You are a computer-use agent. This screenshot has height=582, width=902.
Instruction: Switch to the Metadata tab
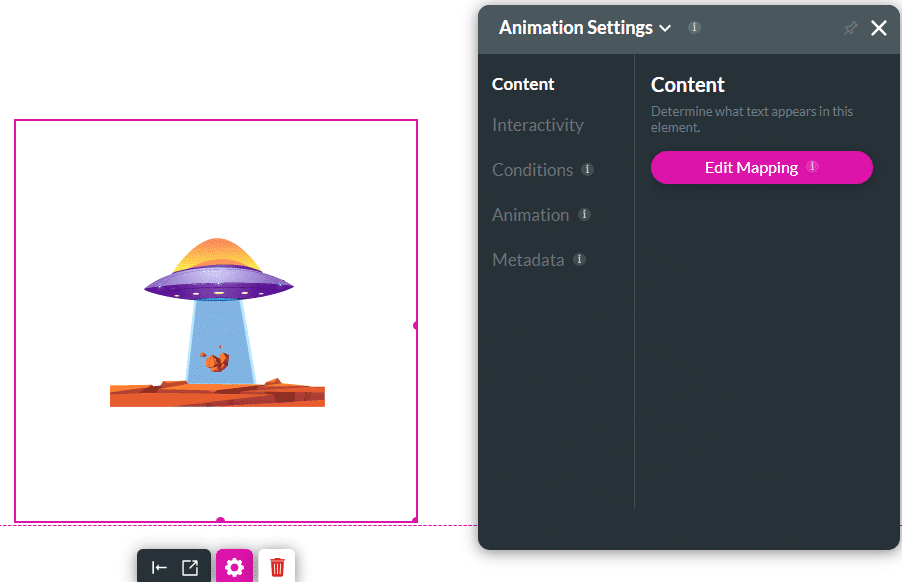click(x=528, y=260)
